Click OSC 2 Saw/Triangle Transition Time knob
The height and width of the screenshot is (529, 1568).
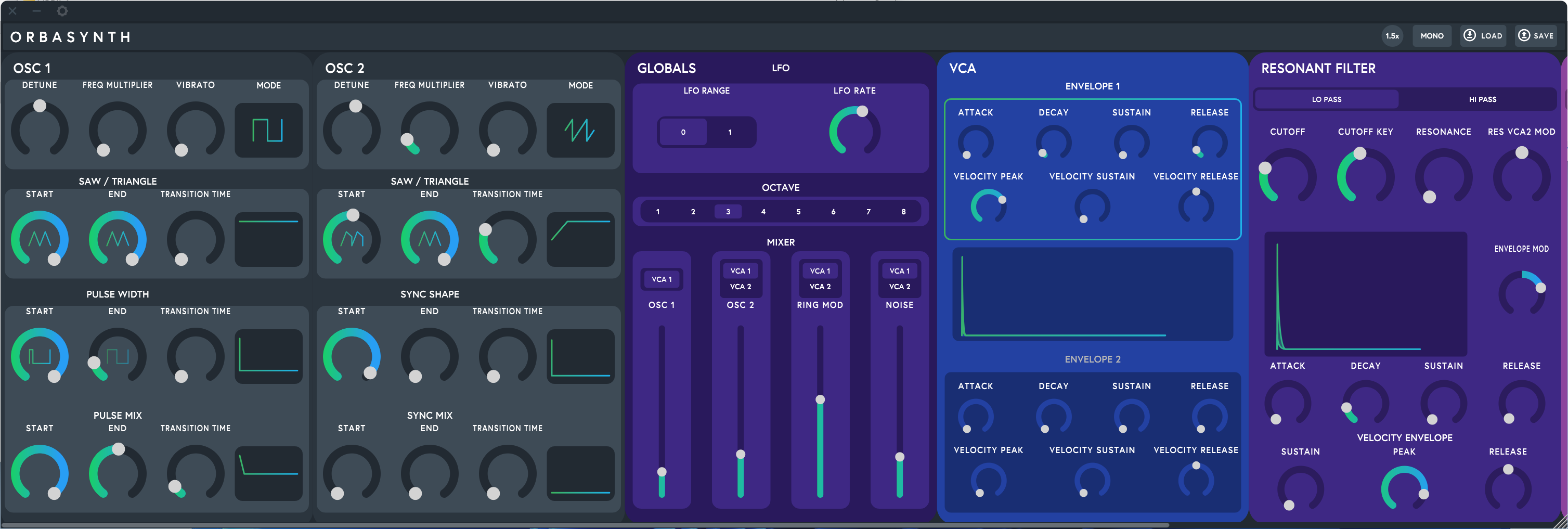click(x=508, y=239)
